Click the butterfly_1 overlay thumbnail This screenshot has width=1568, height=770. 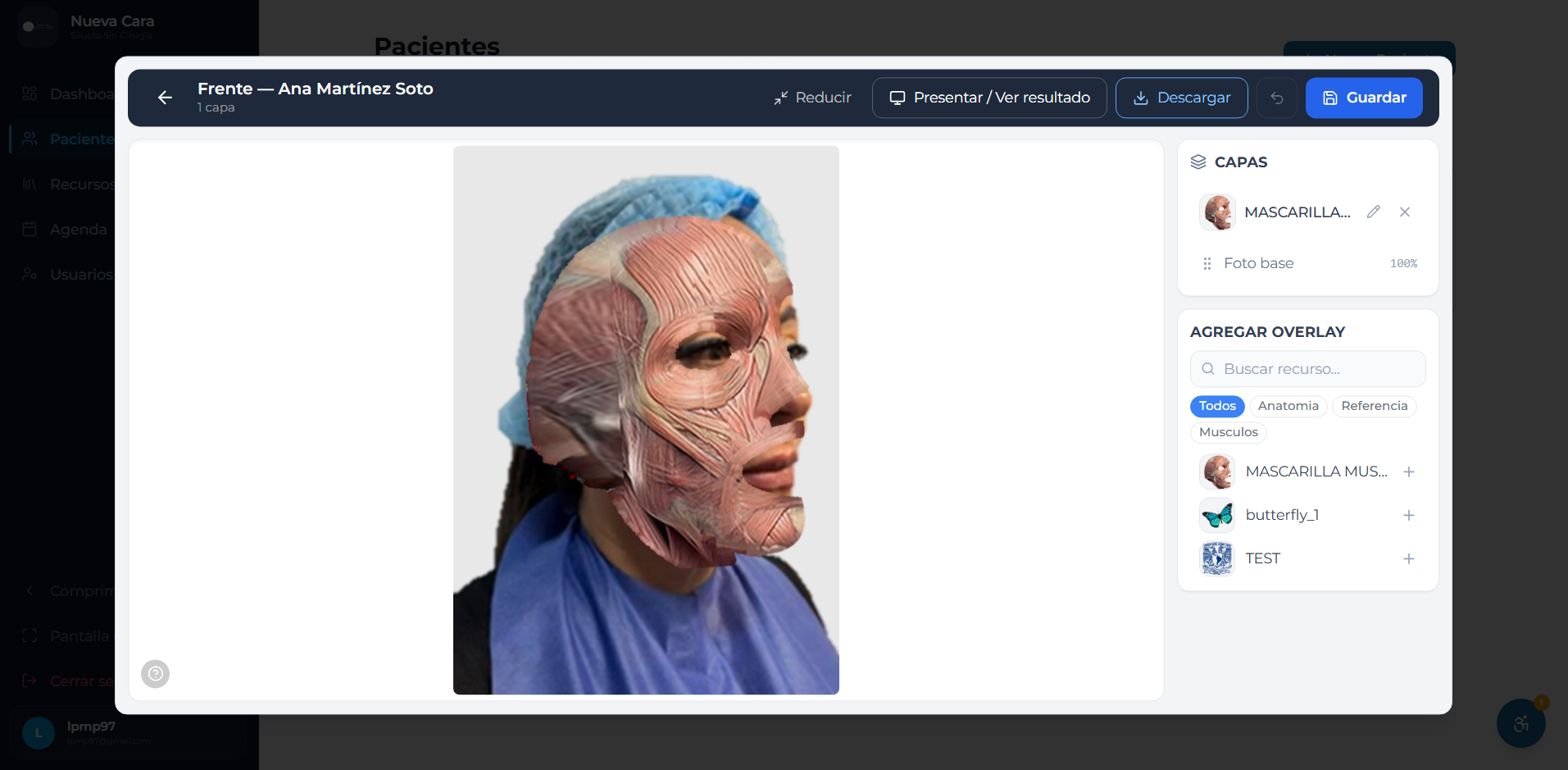tap(1217, 515)
